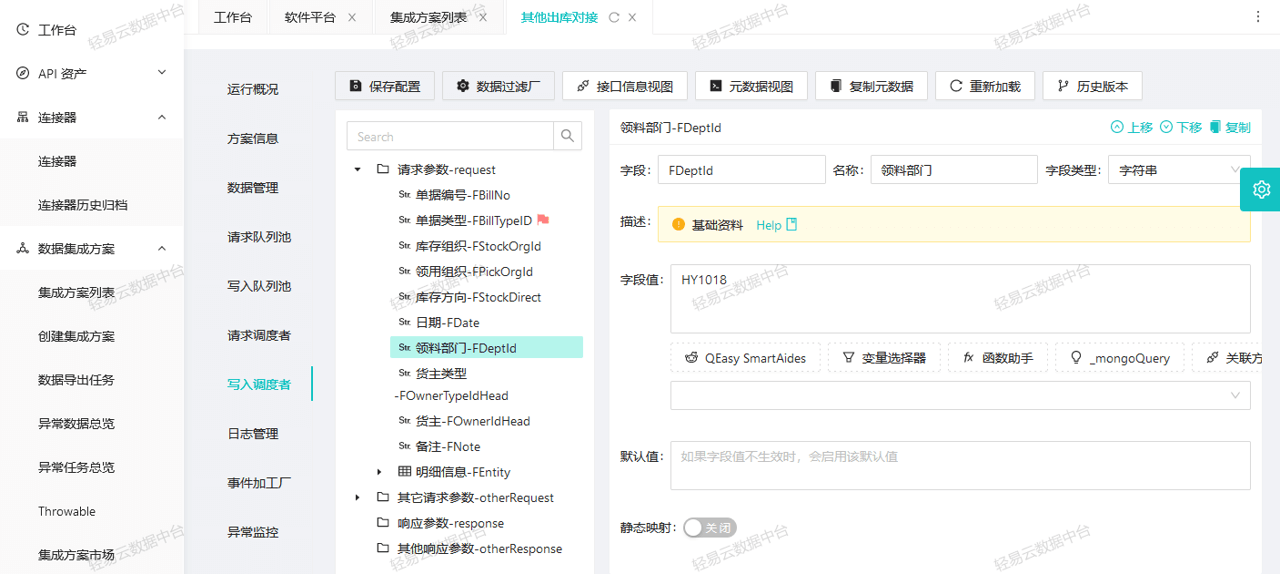1280x574 pixels.
Task: Open the 字段类型 dropdown
Action: click(1178, 170)
